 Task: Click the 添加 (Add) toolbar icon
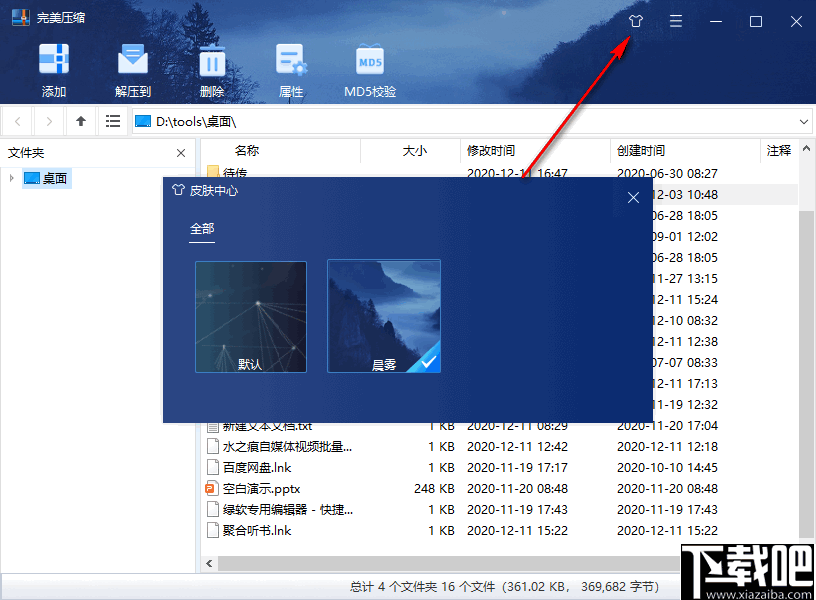coord(54,60)
